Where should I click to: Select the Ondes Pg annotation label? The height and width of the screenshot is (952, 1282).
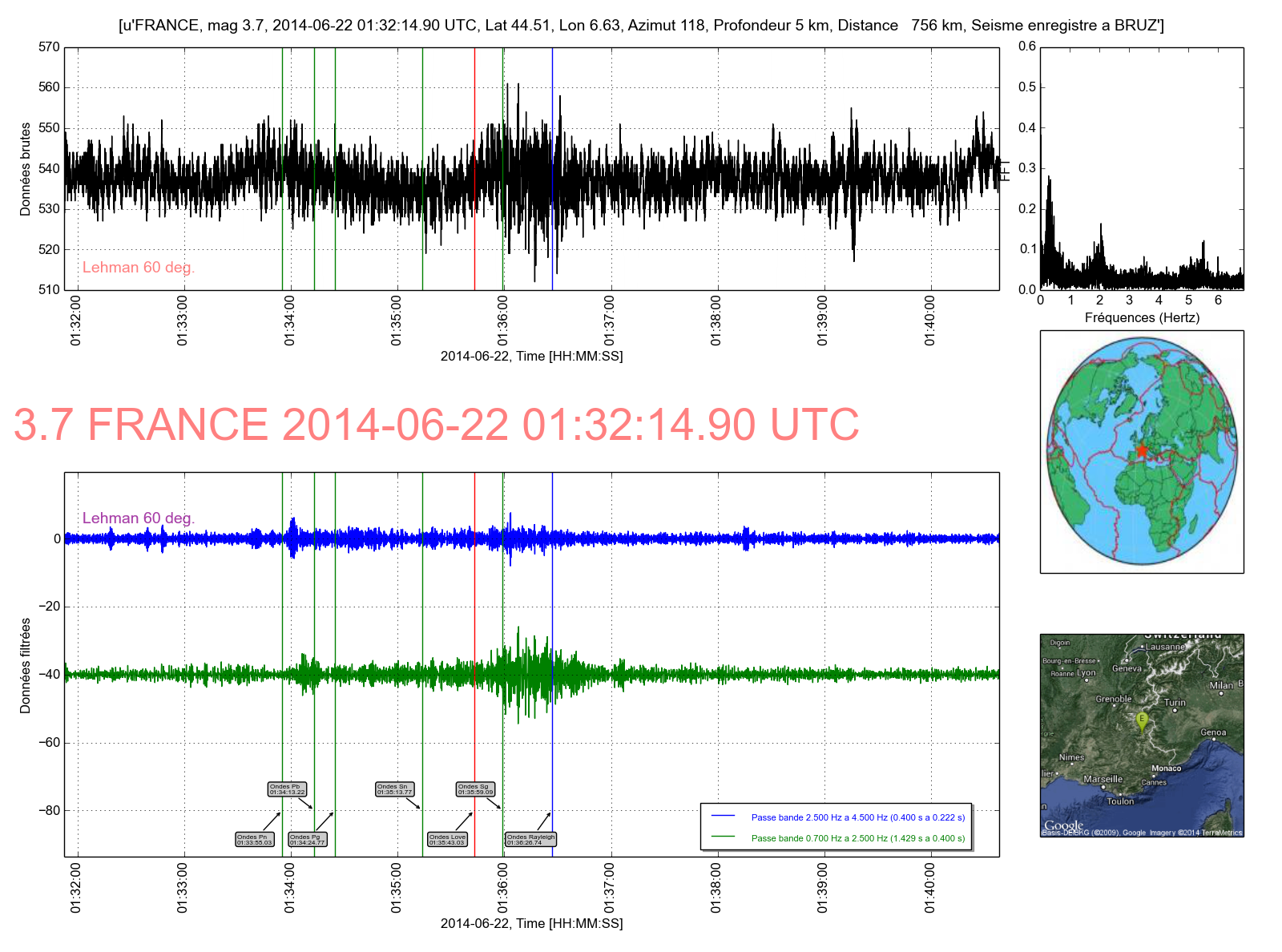coord(307,840)
